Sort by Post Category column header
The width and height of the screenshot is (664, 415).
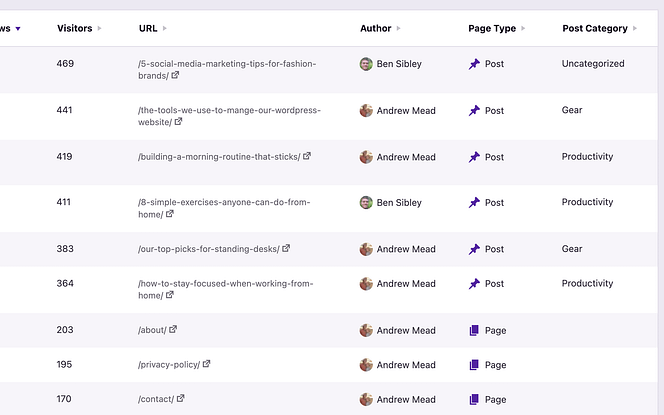595,29
